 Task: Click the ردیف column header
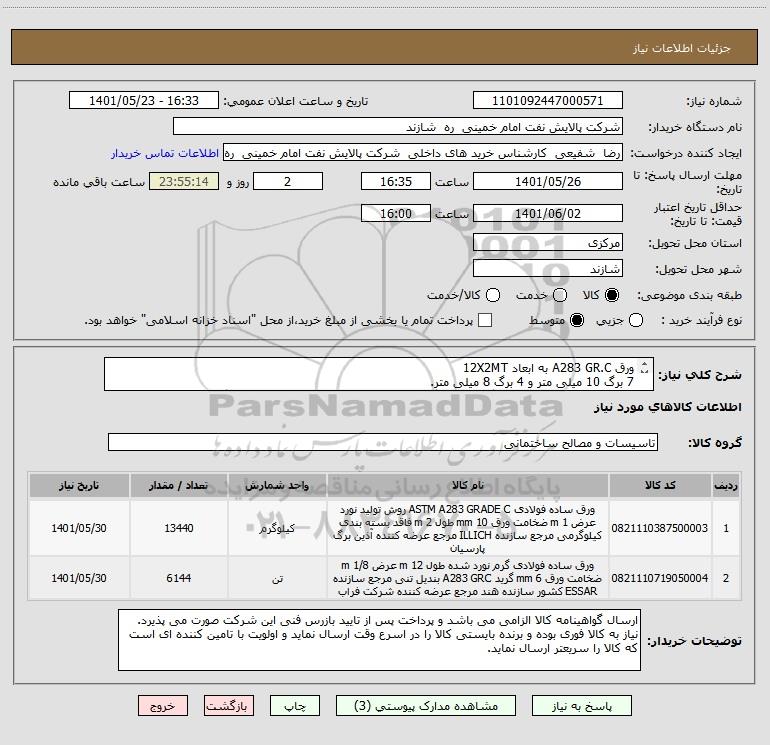pos(726,485)
